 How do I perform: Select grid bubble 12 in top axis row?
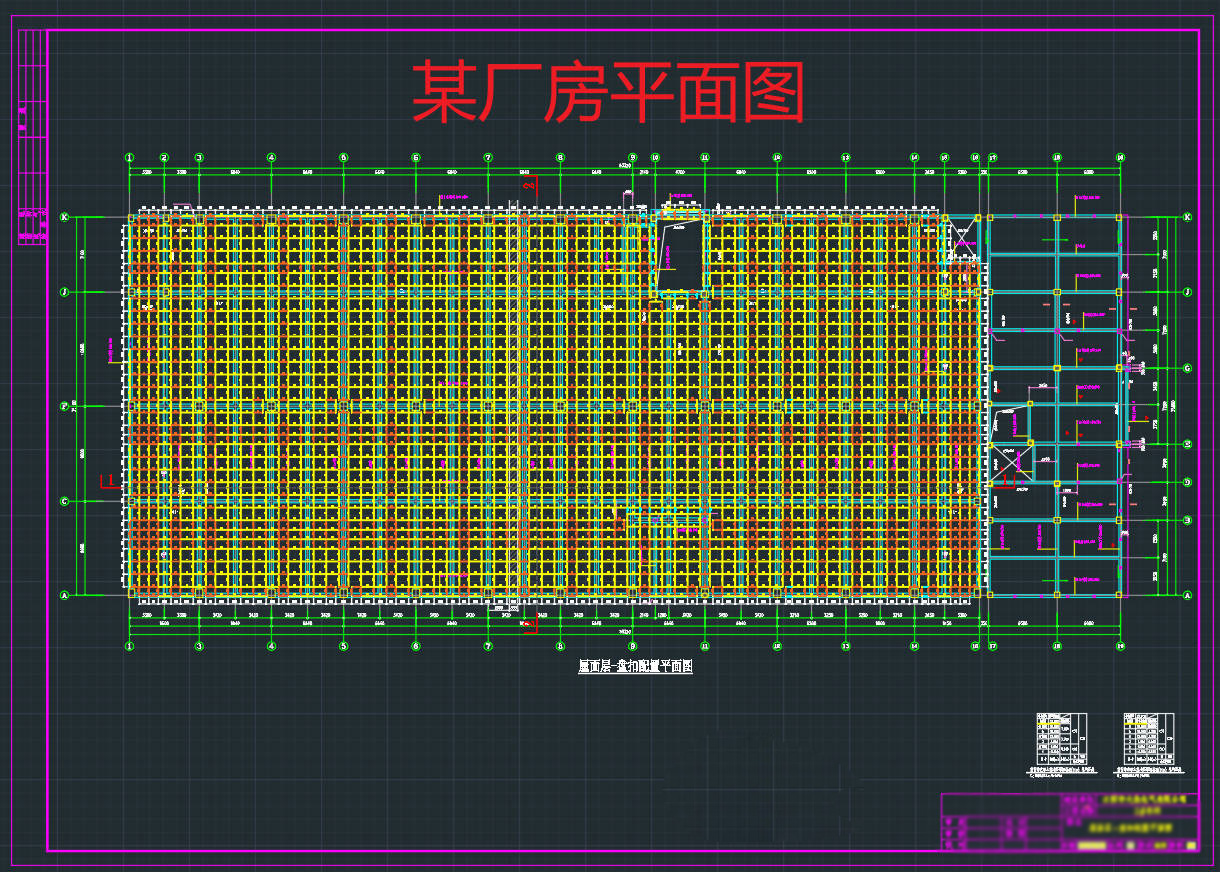[x=777, y=157]
